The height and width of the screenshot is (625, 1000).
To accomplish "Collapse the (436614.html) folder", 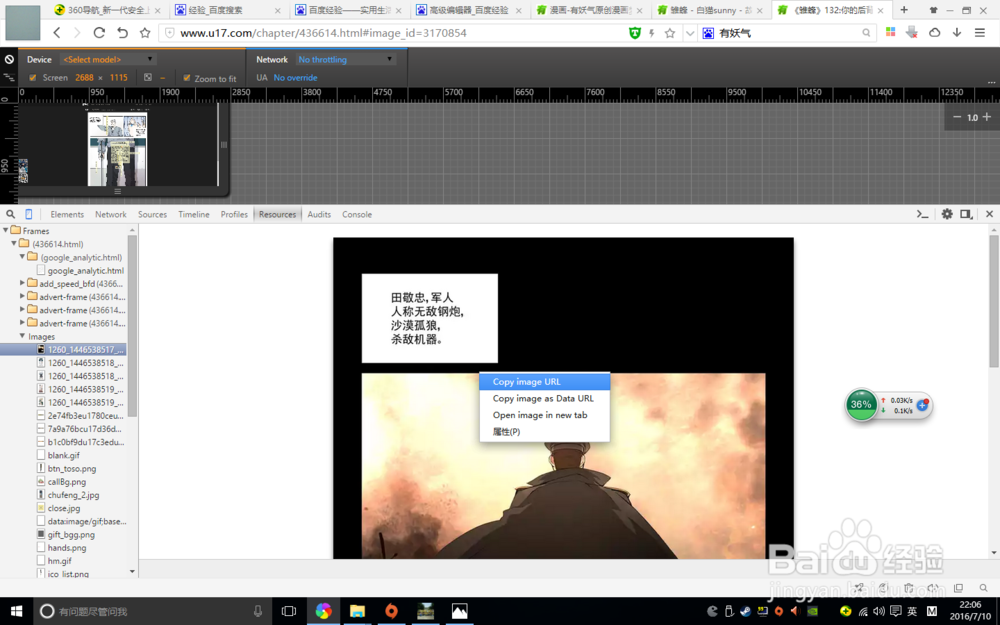I will tap(14, 244).
